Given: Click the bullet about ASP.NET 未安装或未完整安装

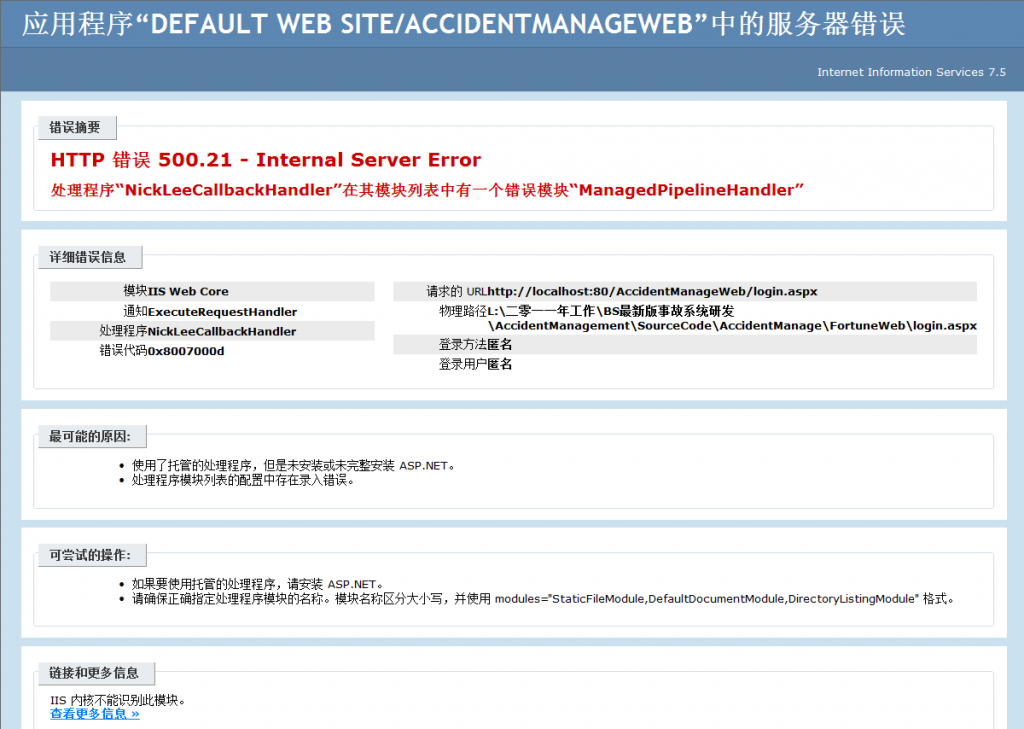Looking at the screenshot, I should pyautogui.click(x=293, y=465).
